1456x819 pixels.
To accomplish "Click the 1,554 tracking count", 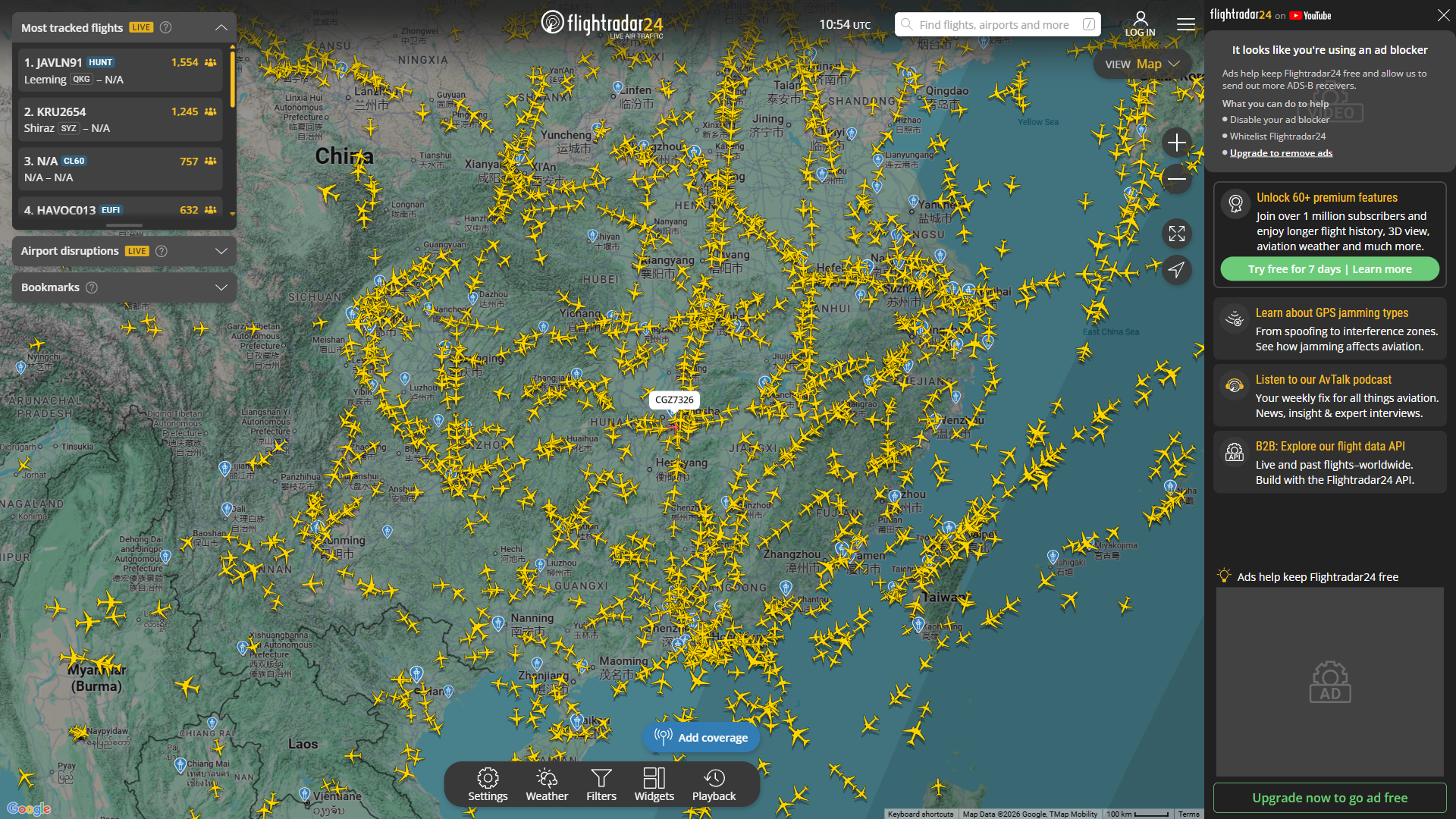I will [x=184, y=62].
